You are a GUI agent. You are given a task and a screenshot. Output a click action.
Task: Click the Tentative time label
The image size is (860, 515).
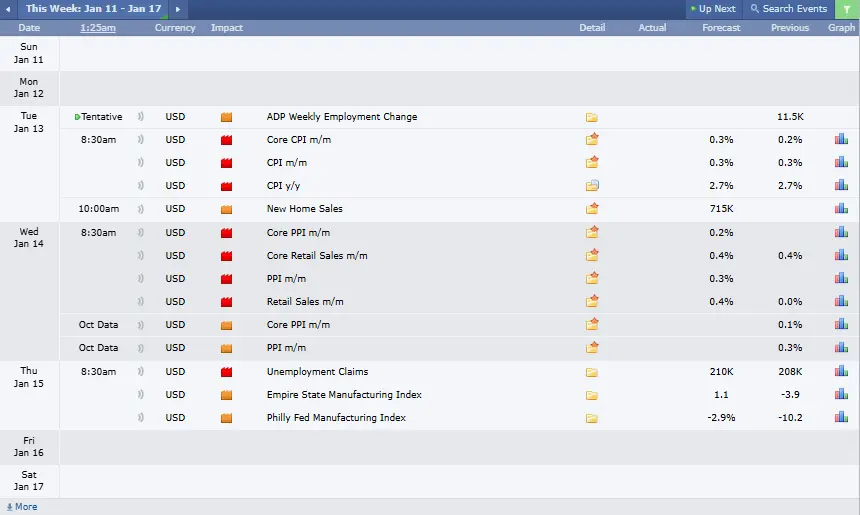coord(101,117)
